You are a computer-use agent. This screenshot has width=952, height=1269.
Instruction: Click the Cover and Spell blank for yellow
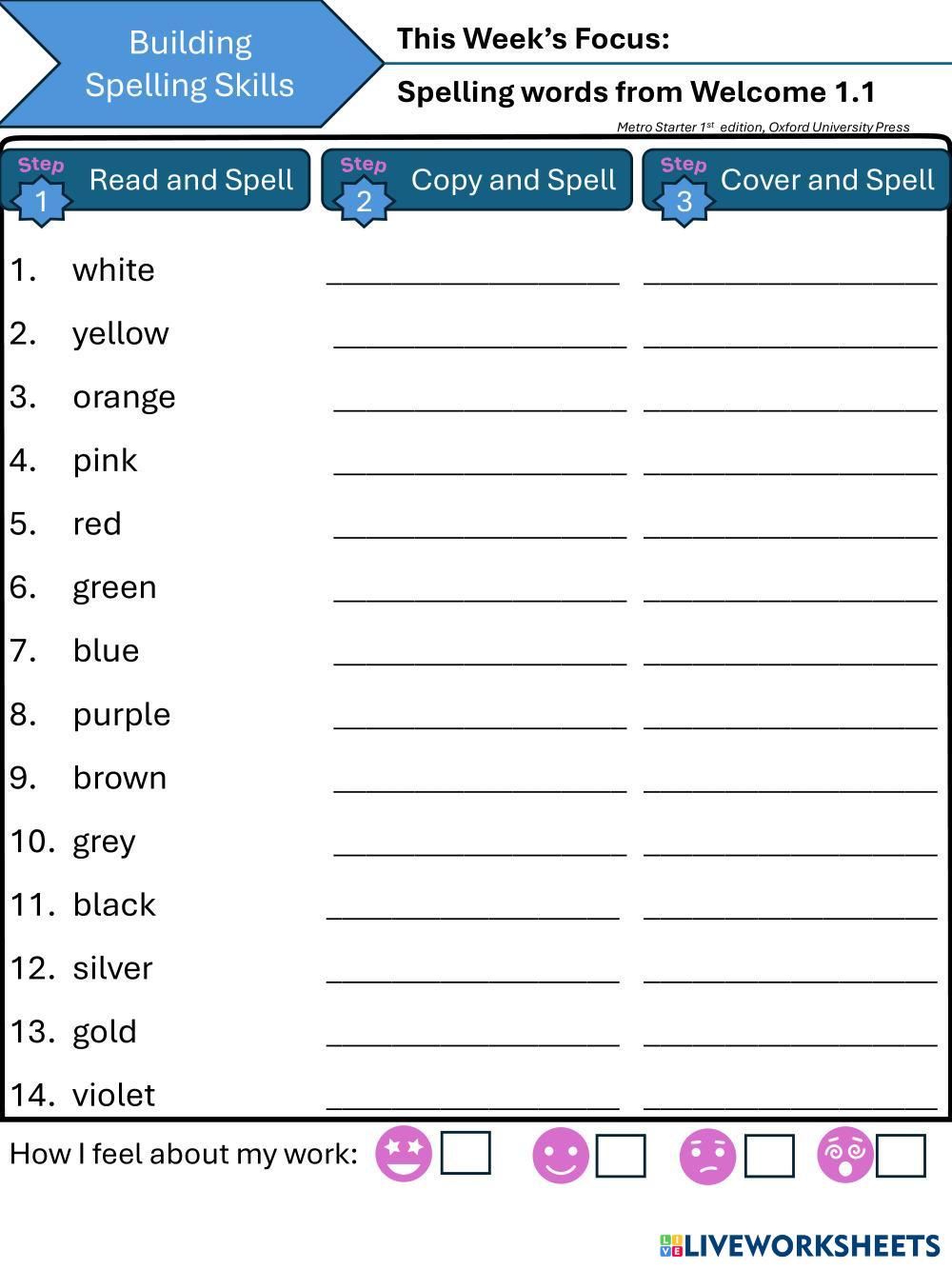790,336
